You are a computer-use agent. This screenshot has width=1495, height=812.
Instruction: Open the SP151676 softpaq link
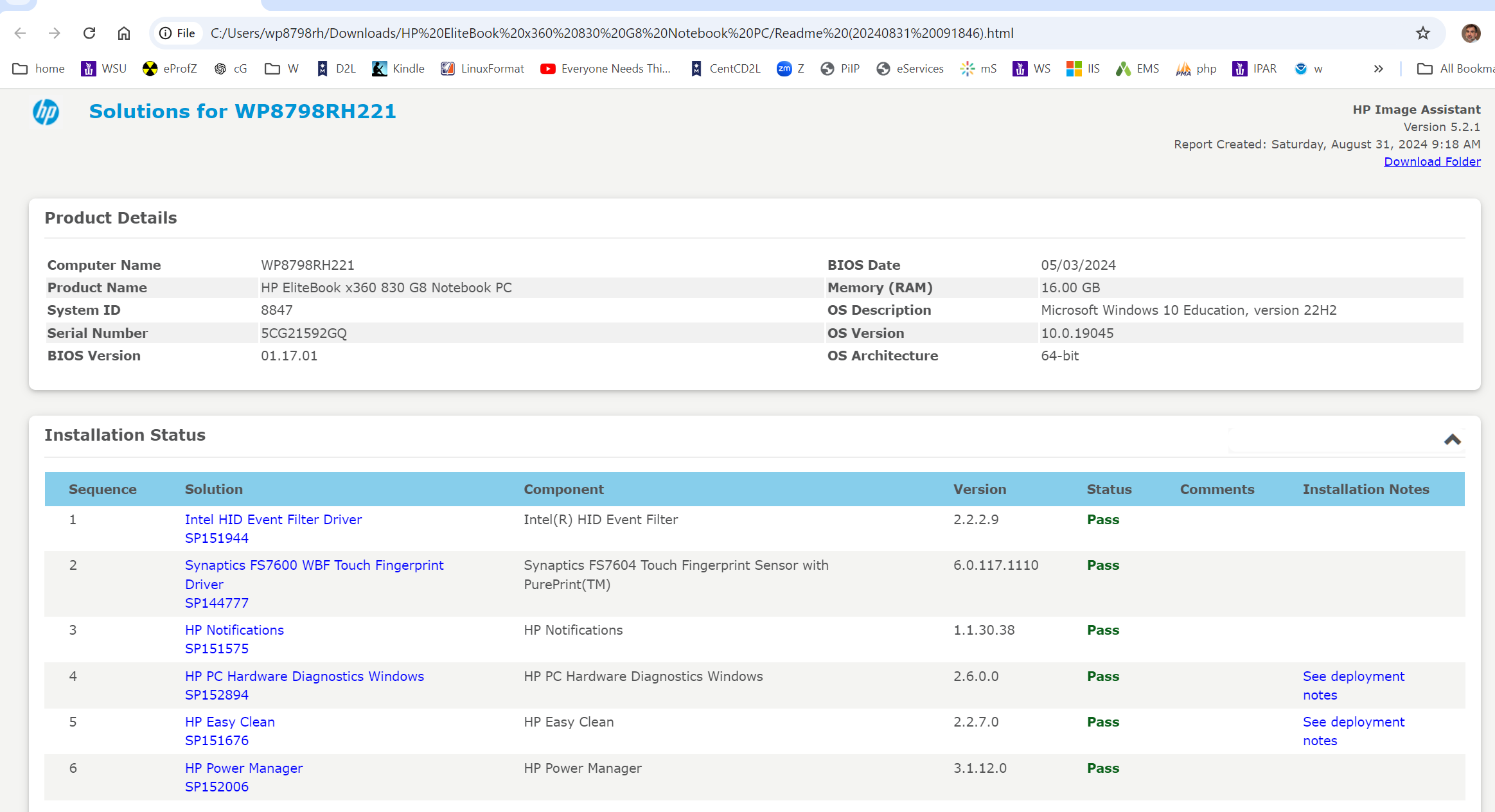[x=217, y=741]
